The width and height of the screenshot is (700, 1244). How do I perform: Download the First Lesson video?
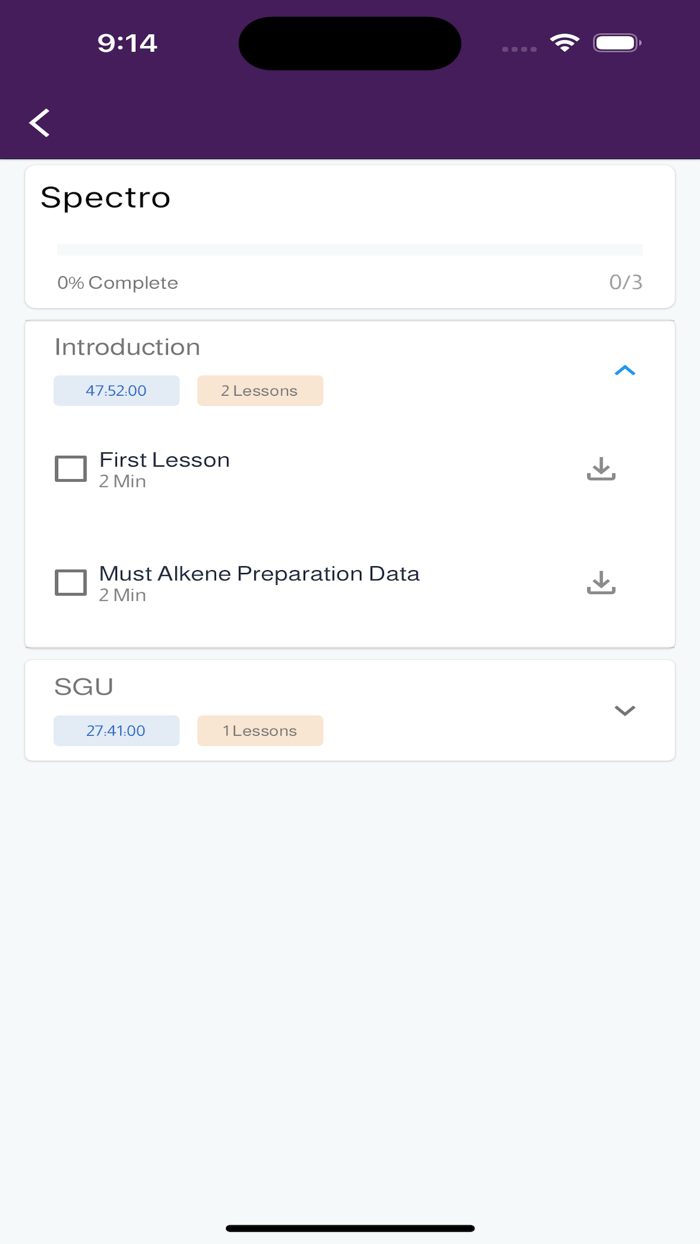601,468
